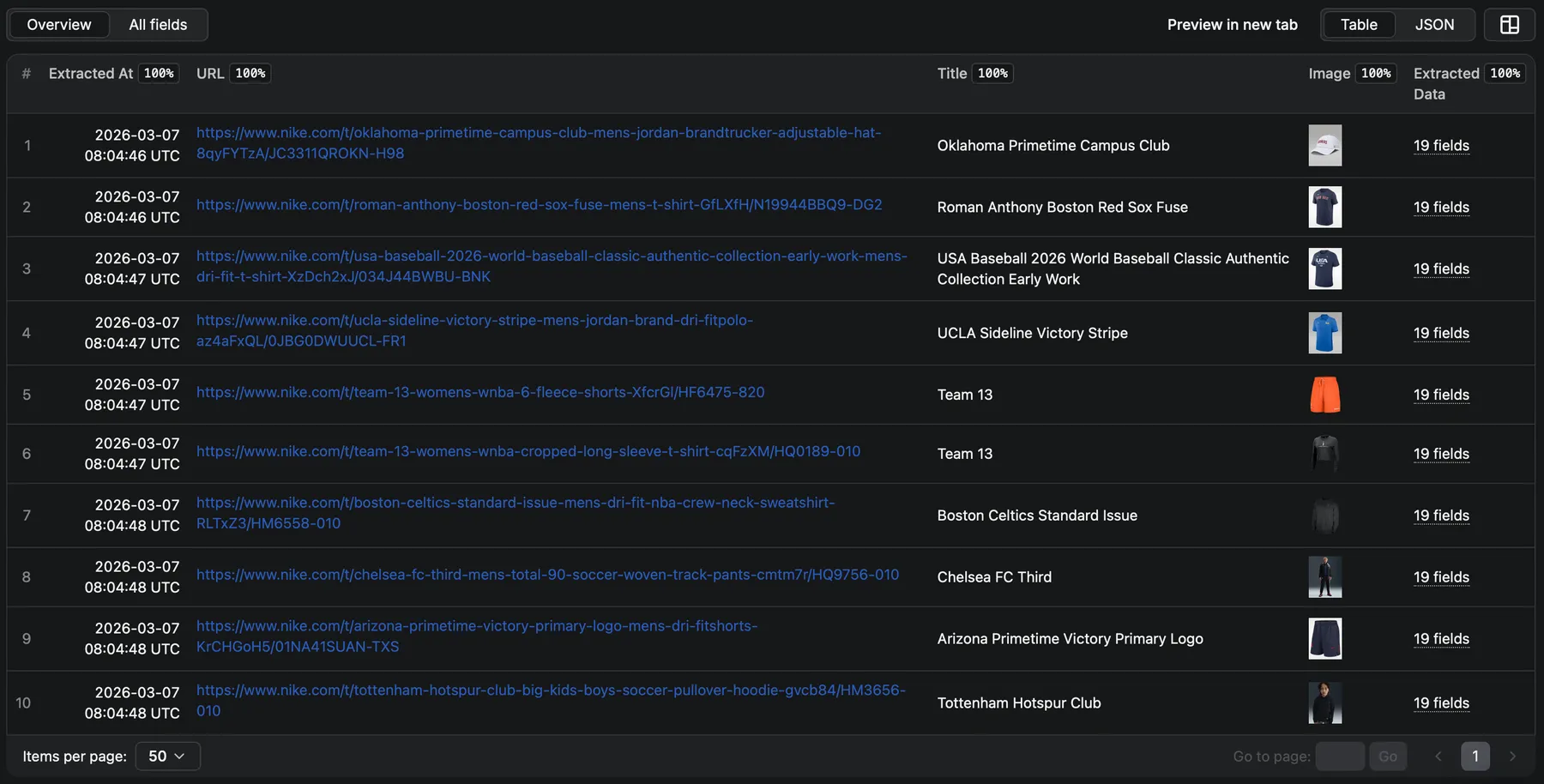Viewport: 1544px width, 784px height.
Task: Click the Go page navigation button
Action: [x=1388, y=756]
